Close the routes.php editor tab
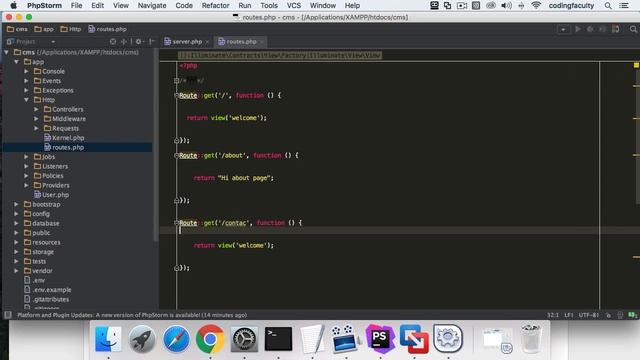 262,42
